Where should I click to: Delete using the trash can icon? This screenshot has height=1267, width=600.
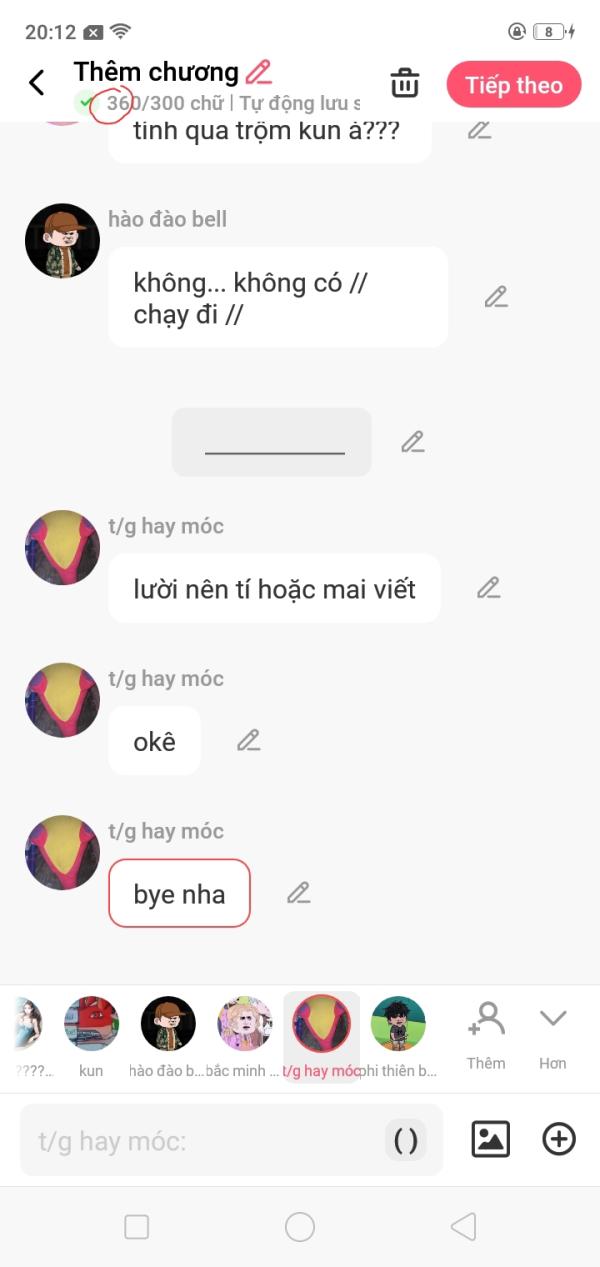[405, 83]
